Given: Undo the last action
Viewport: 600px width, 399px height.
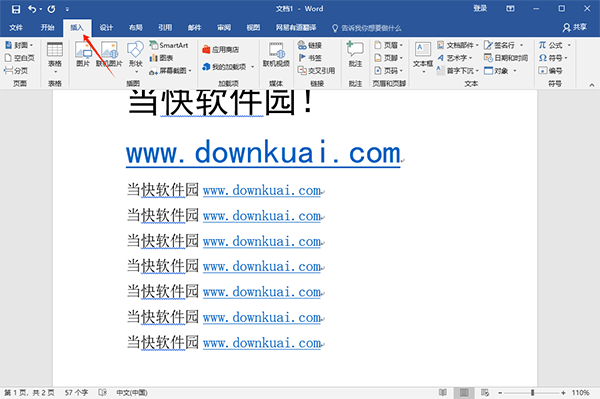Looking at the screenshot, I should 32,9.
